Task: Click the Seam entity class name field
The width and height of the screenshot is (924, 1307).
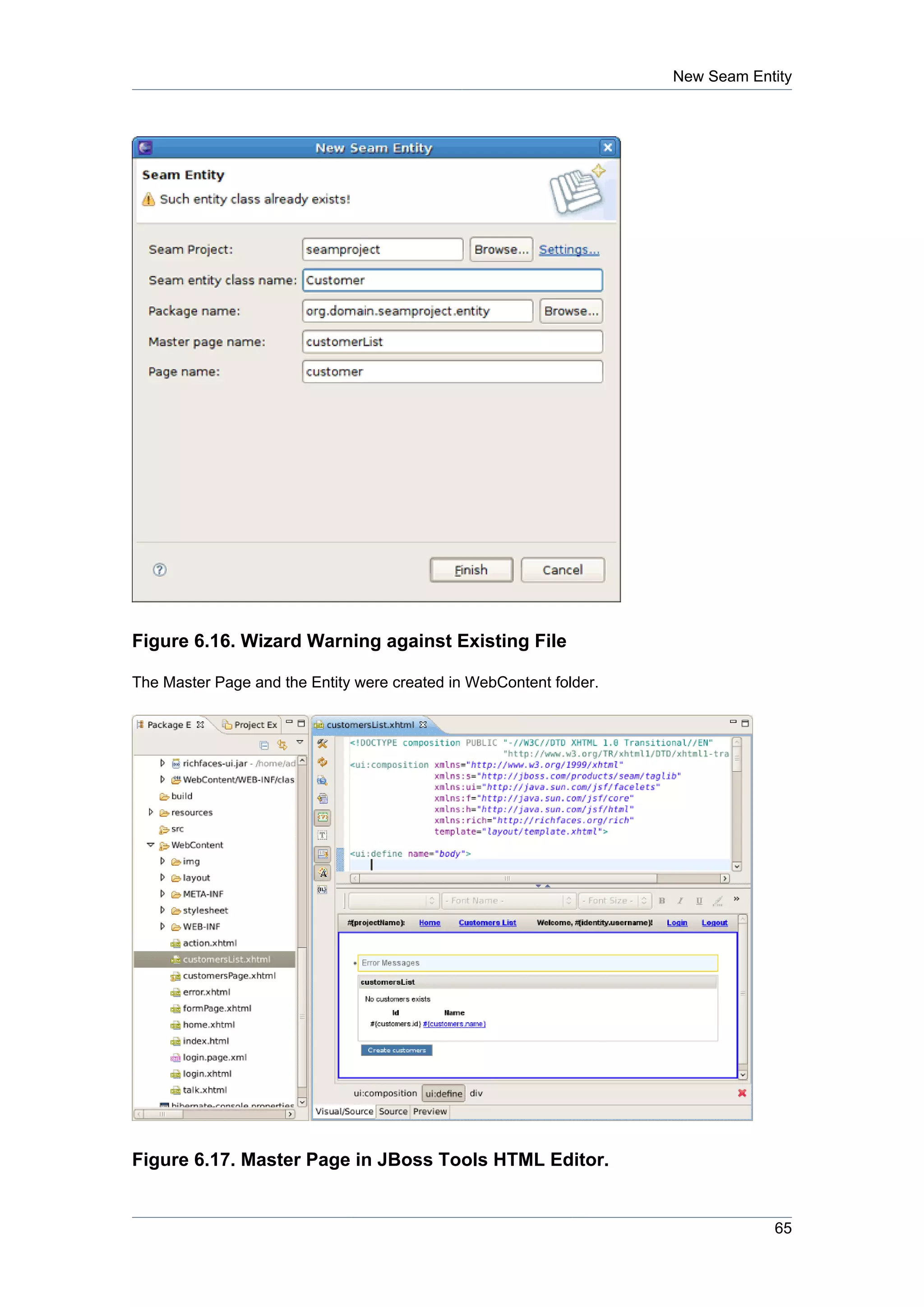Action: 453,280
